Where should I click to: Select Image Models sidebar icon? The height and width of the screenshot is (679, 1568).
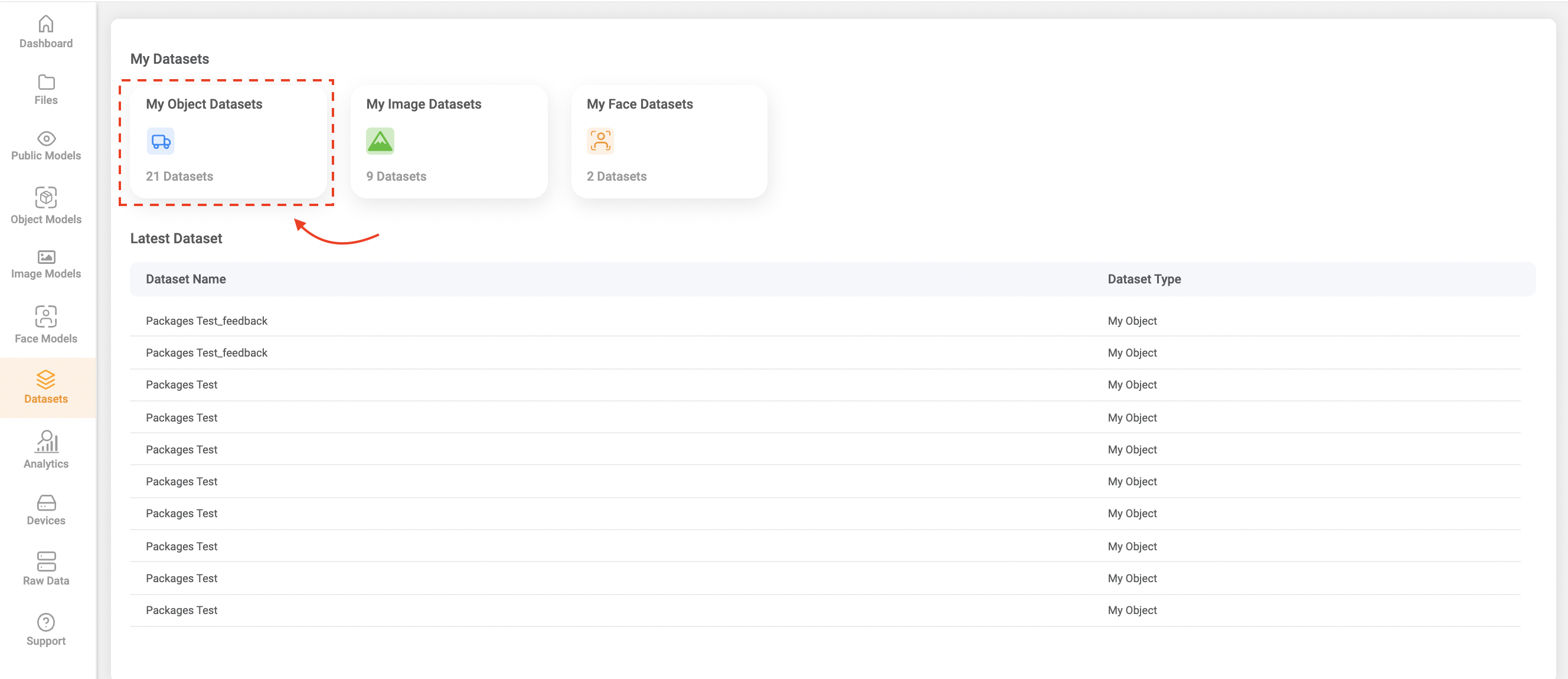[x=45, y=257]
